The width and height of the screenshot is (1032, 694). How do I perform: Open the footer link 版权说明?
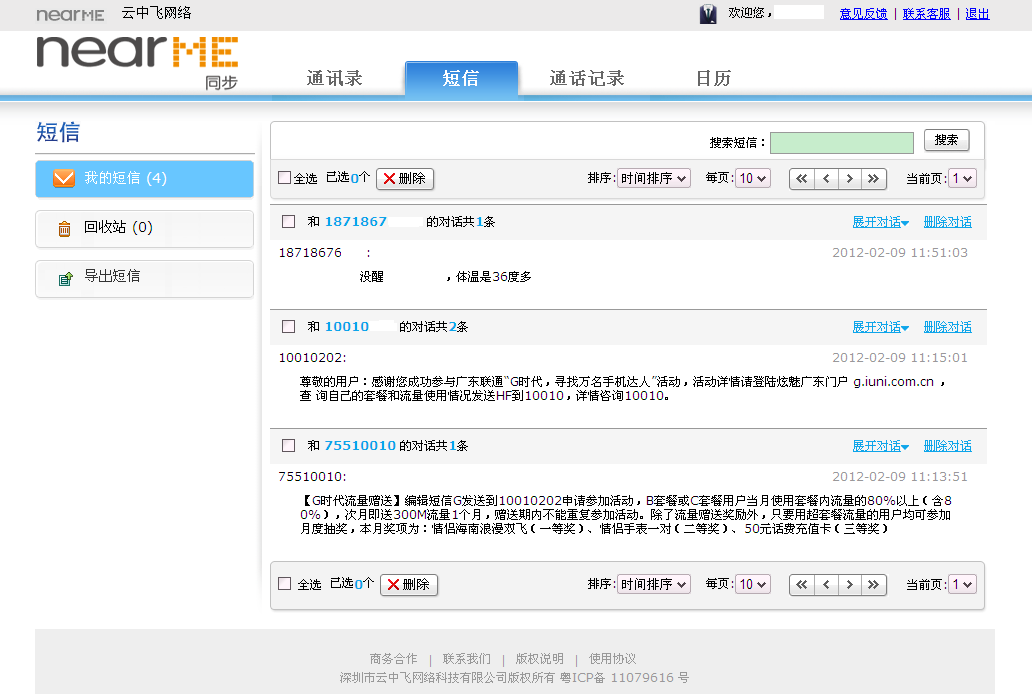point(540,658)
